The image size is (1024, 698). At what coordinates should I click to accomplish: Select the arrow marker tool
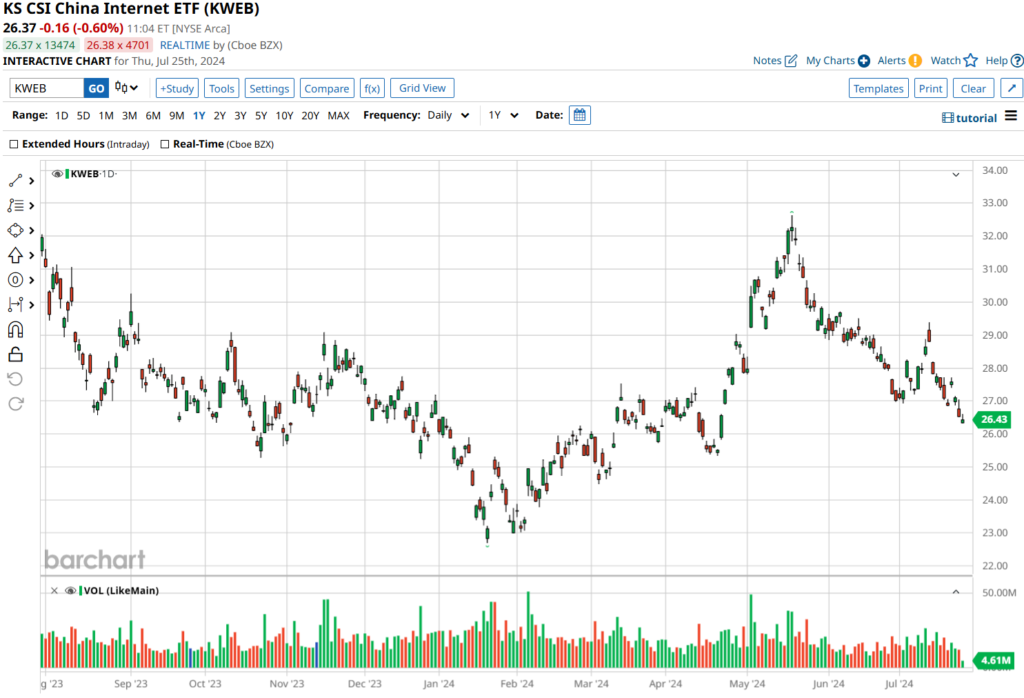[x=16, y=255]
